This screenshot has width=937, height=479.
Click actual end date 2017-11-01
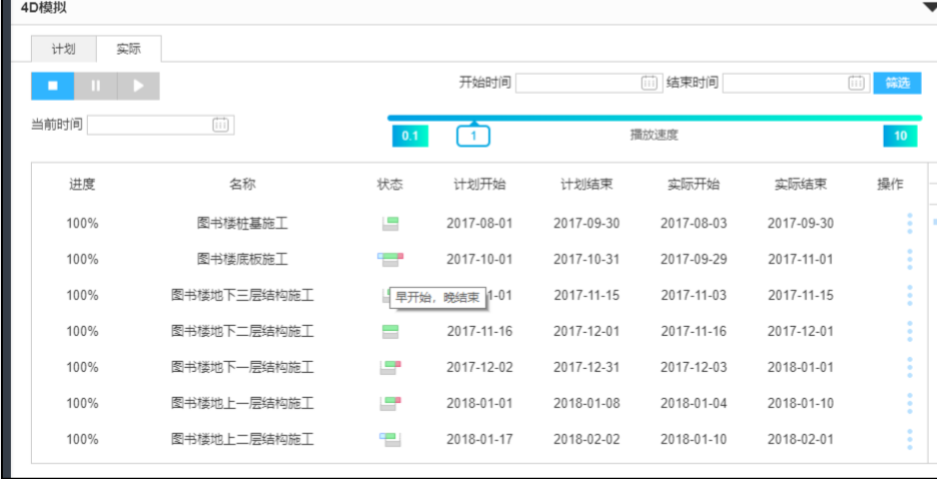click(x=801, y=259)
